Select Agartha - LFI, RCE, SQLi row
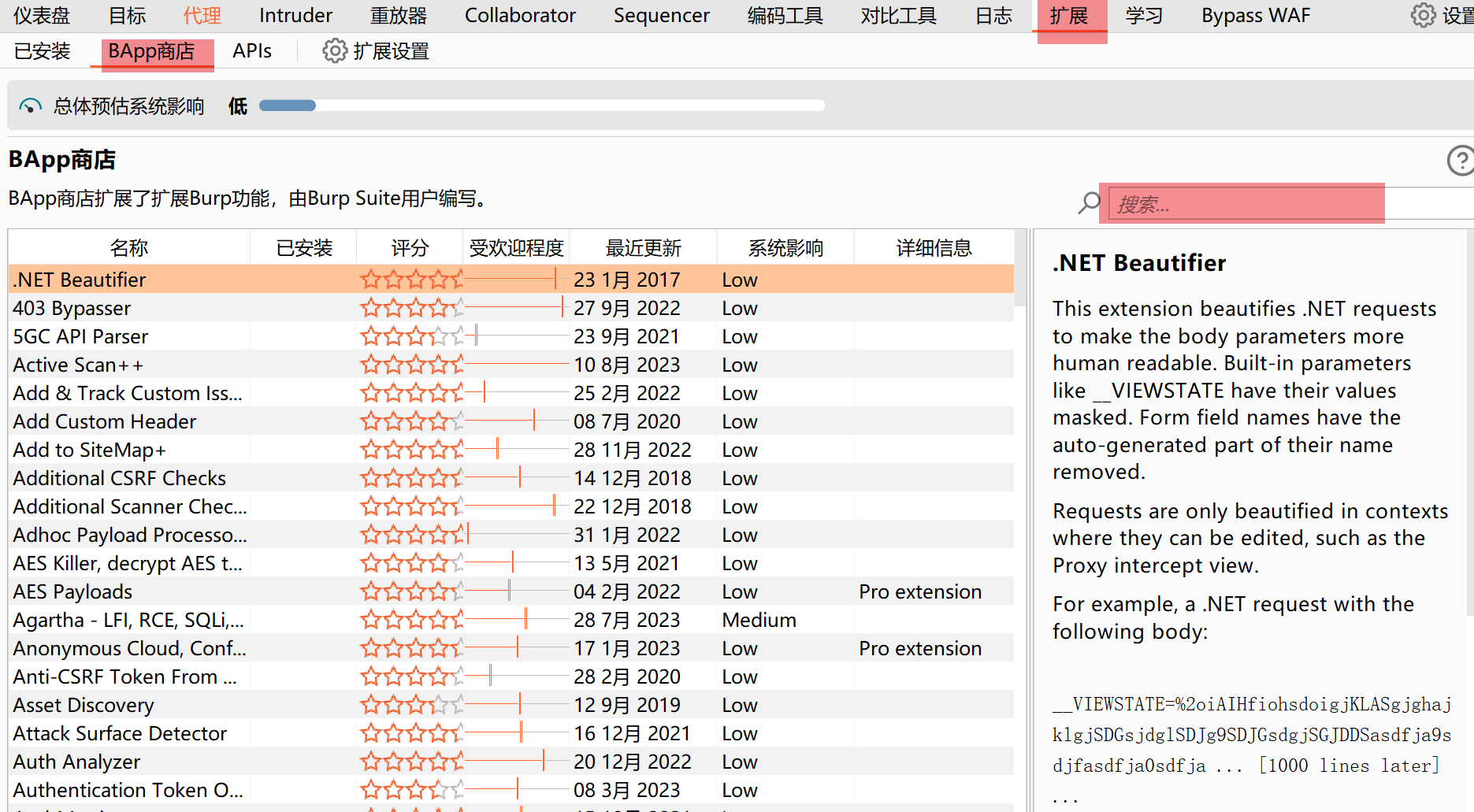This screenshot has width=1474, height=812. (x=511, y=620)
